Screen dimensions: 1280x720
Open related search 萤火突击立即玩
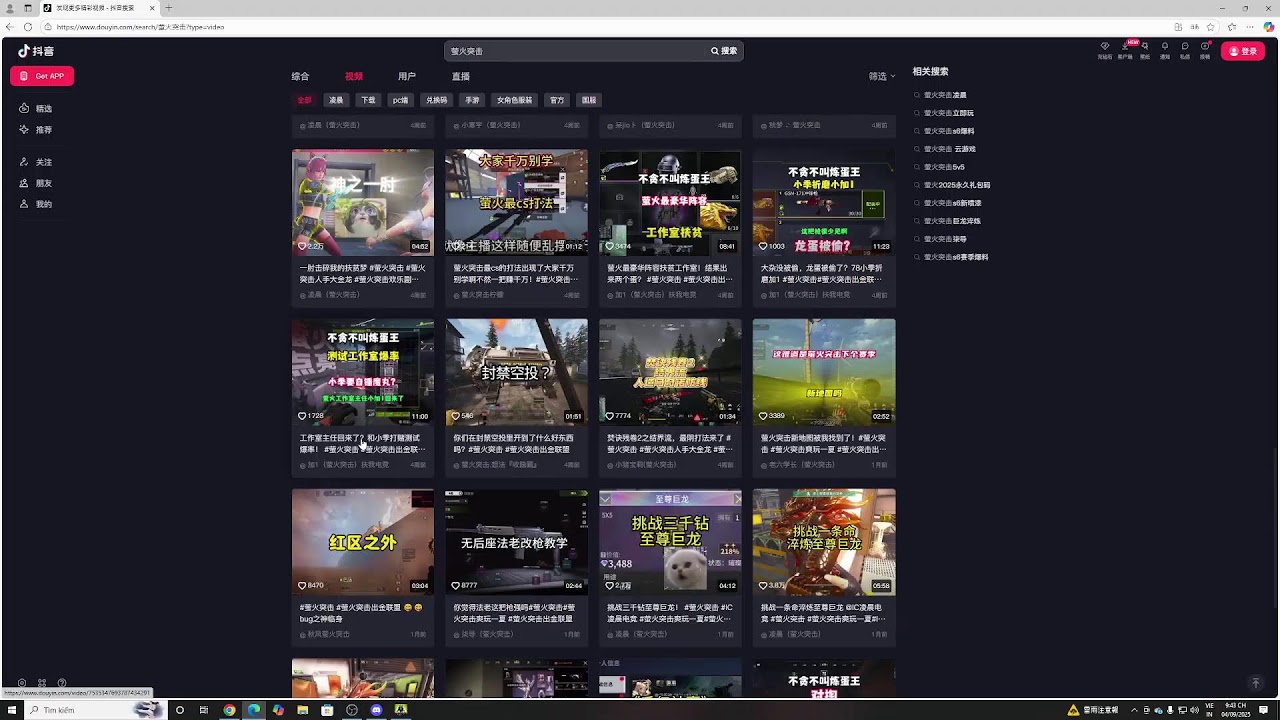[948, 113]
